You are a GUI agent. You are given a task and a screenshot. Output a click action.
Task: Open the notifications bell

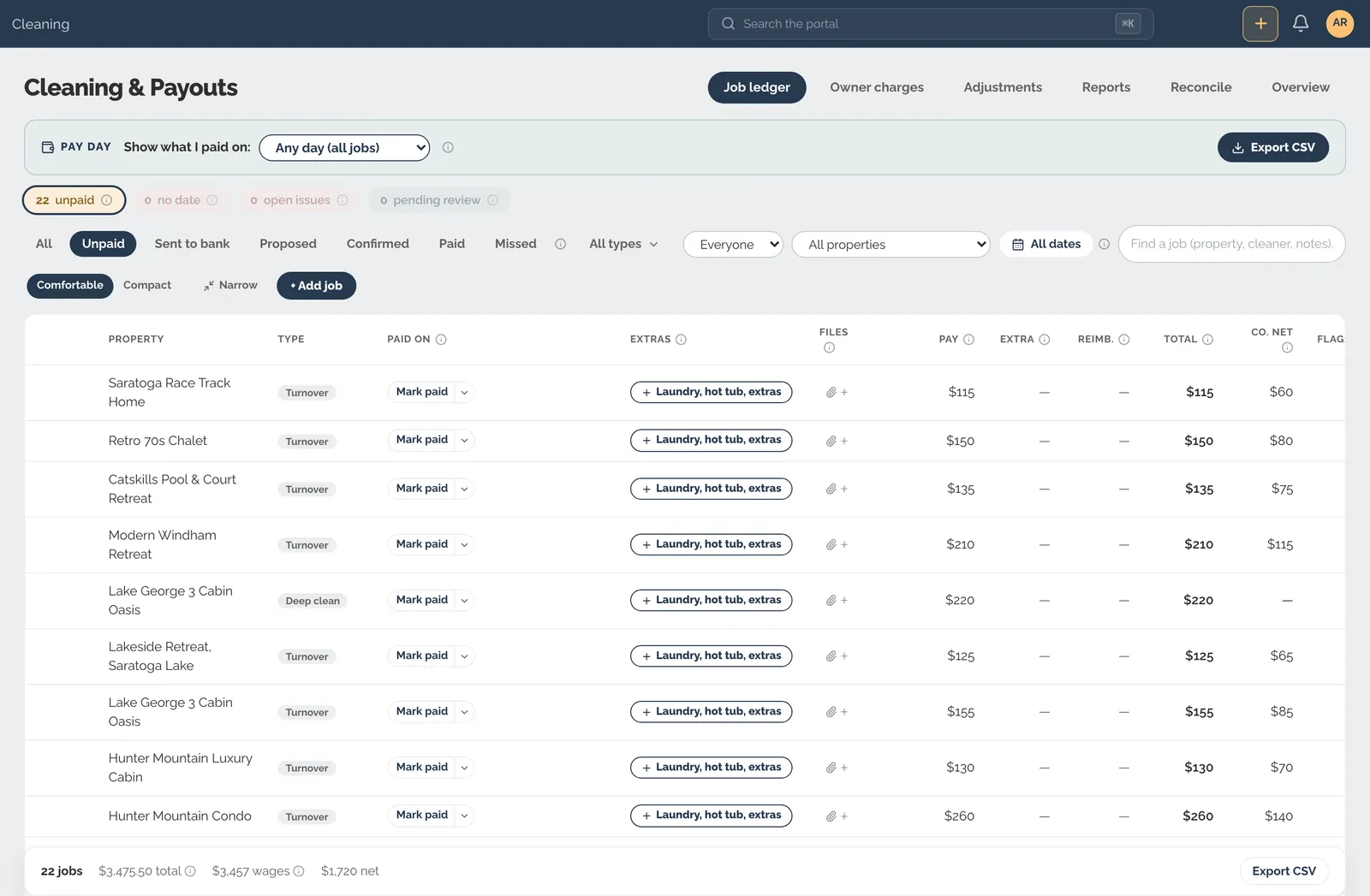pyautogui.click(x=1300, y=24)
